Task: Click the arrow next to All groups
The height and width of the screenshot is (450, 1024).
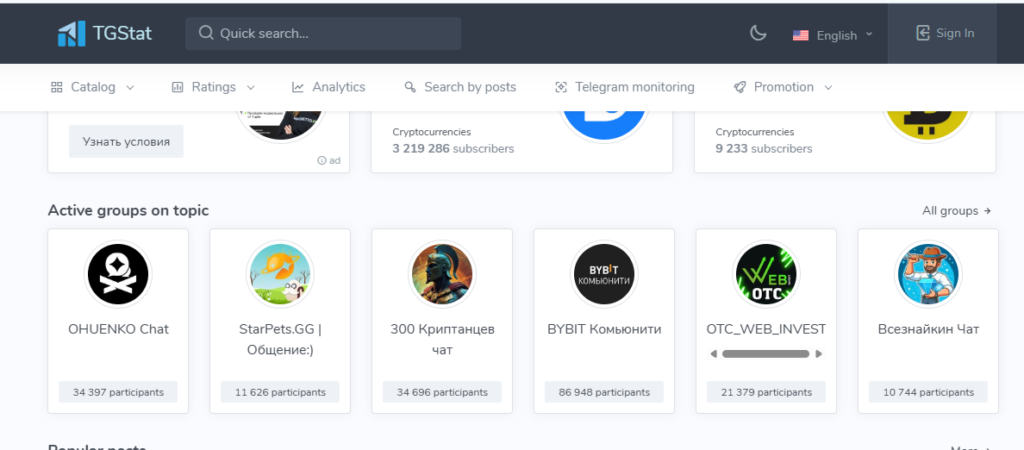Action: pyautogui.click(x=987, y=211)
